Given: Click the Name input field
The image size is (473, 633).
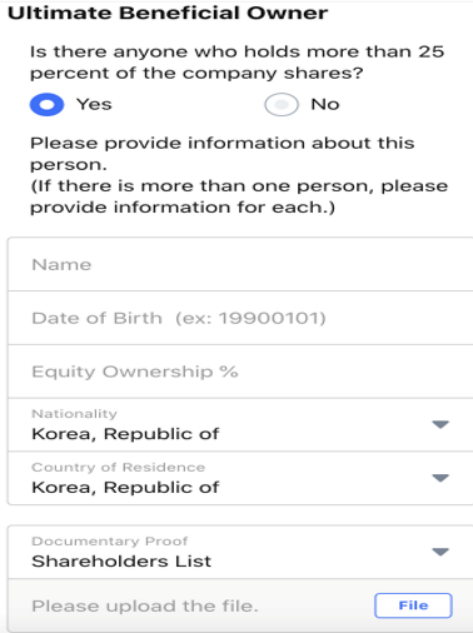Looking at the screenshot, I should (241, 264).
